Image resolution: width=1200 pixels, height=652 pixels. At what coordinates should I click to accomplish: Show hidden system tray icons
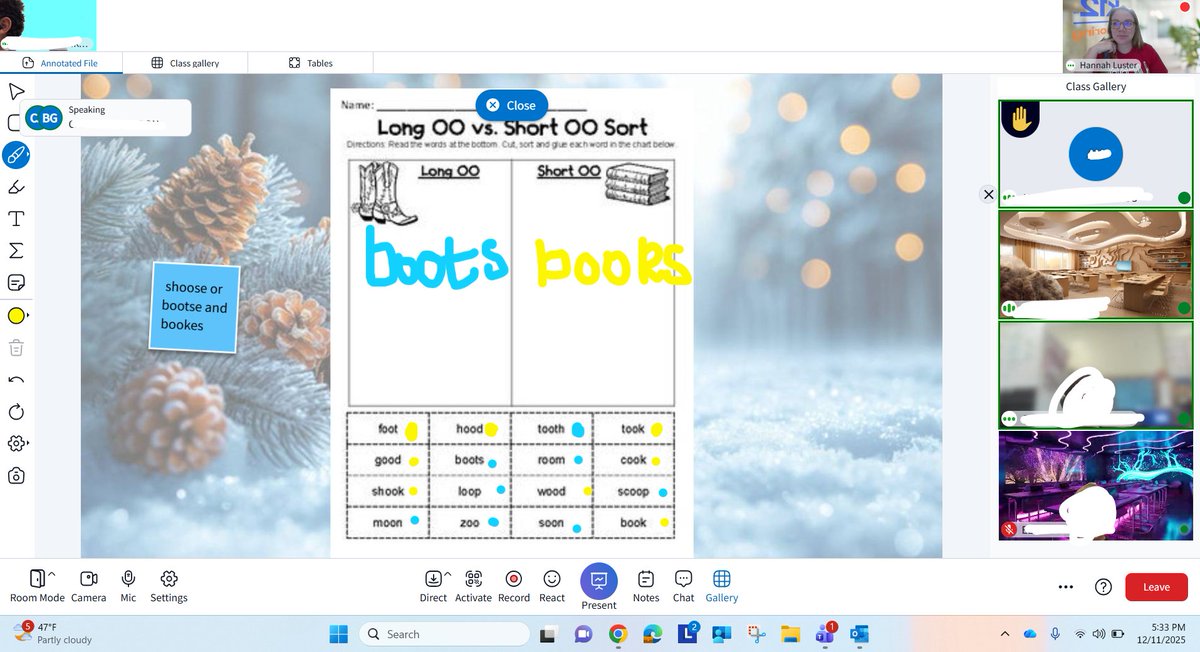click(1005, 634)
